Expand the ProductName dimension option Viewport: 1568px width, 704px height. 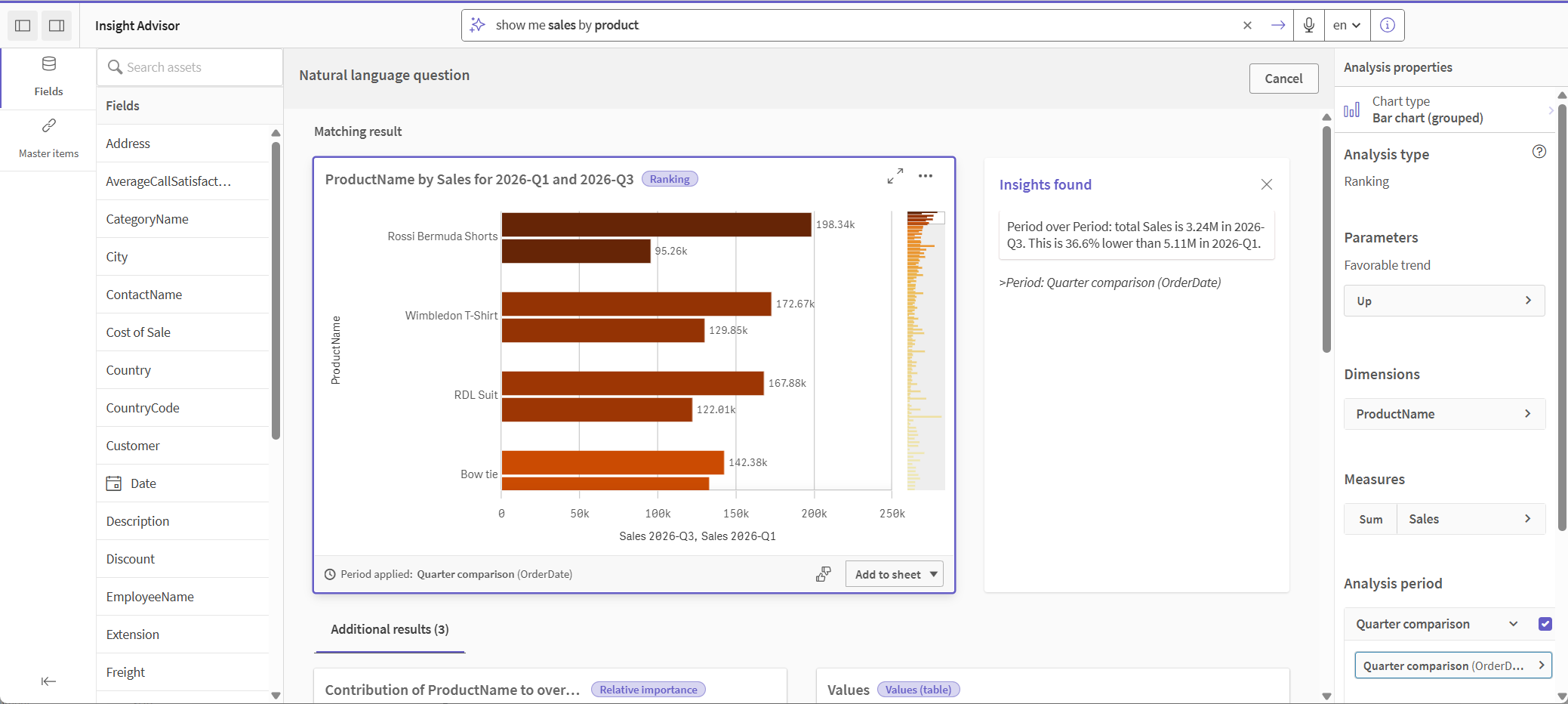tap(1444, 414)
